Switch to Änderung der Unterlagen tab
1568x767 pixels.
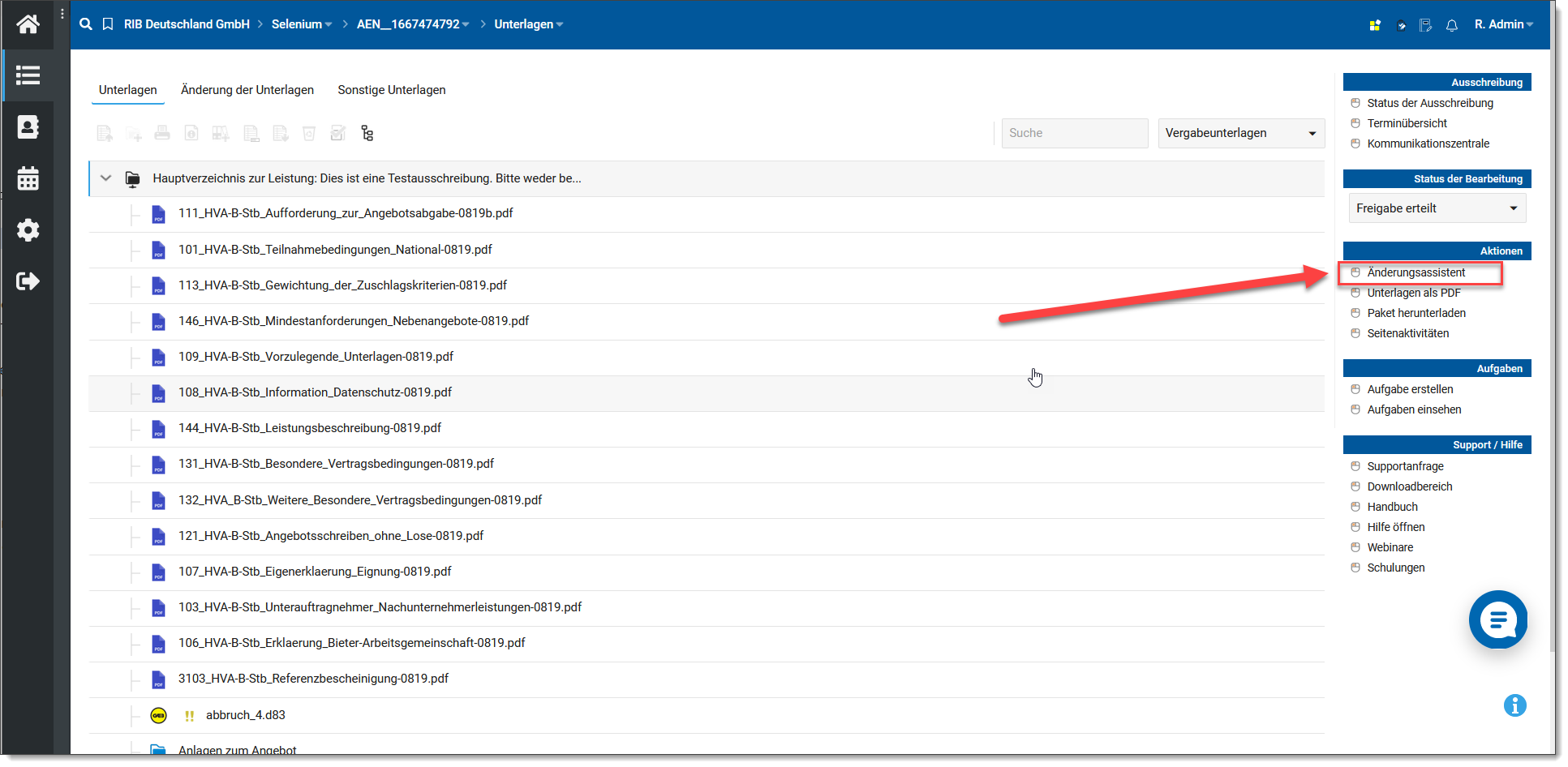click(247, 90)
